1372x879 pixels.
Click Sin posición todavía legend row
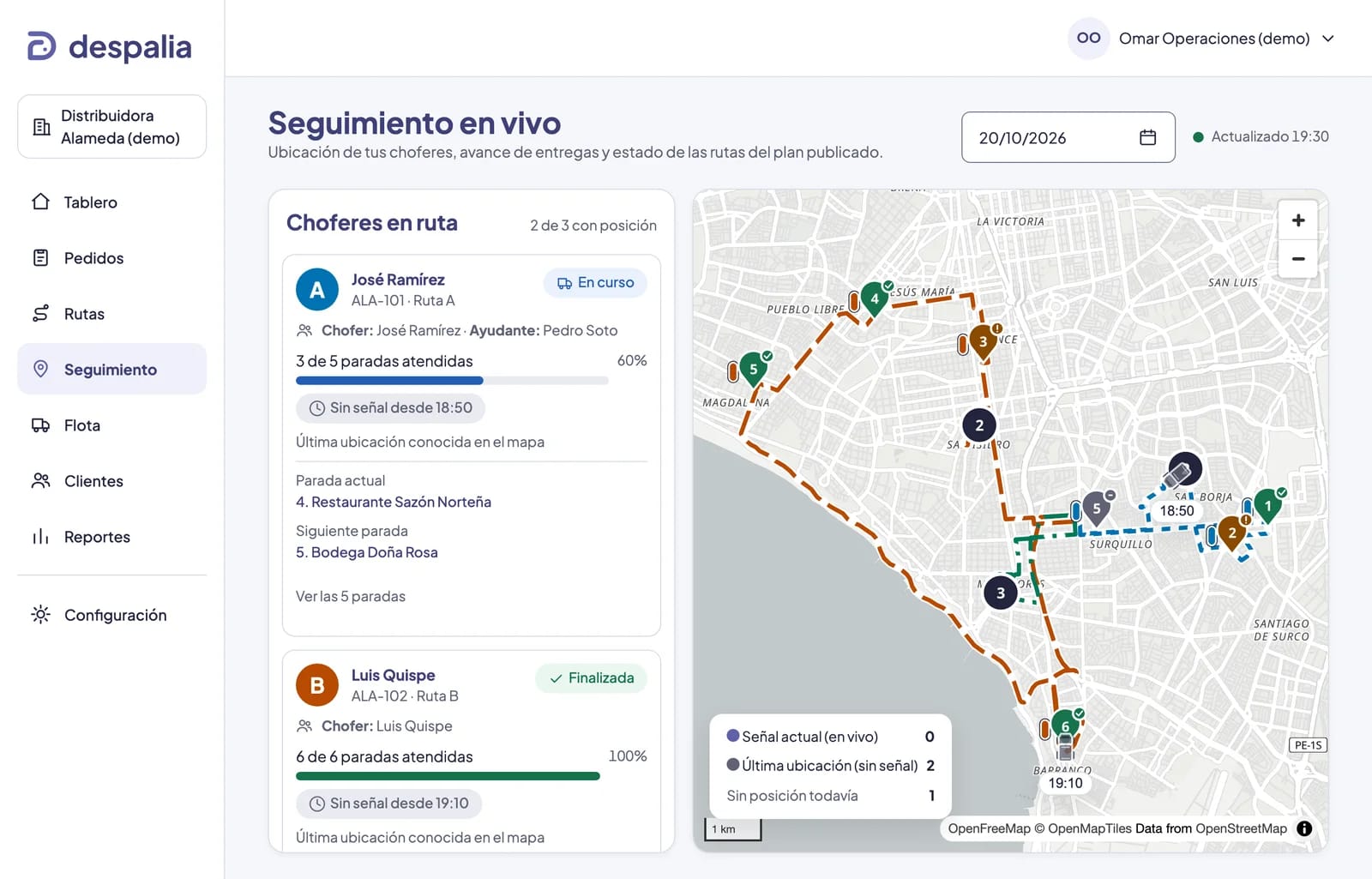coord(831,796)
